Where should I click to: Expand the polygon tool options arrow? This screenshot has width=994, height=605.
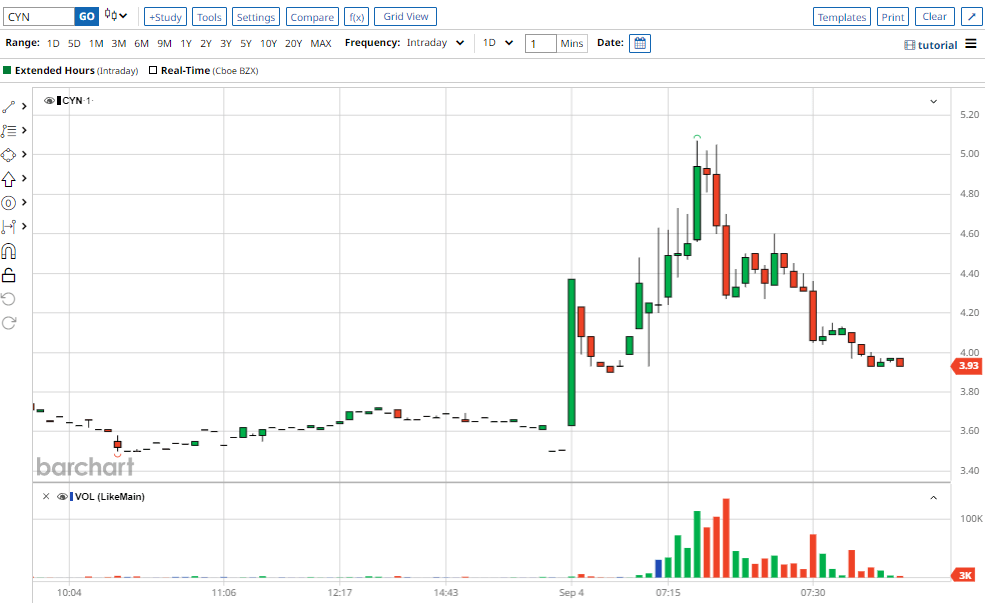[24, 155]
